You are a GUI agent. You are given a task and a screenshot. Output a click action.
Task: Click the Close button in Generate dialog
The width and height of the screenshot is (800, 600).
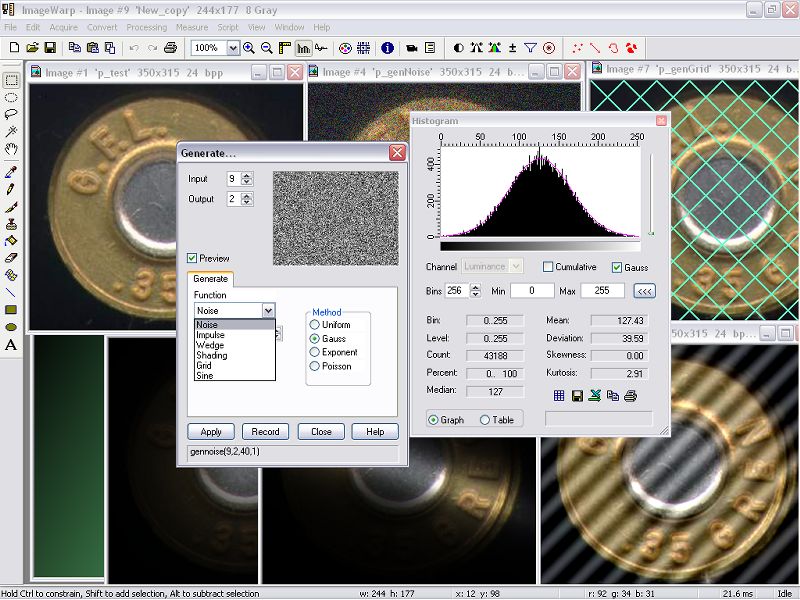pos(321,432)
